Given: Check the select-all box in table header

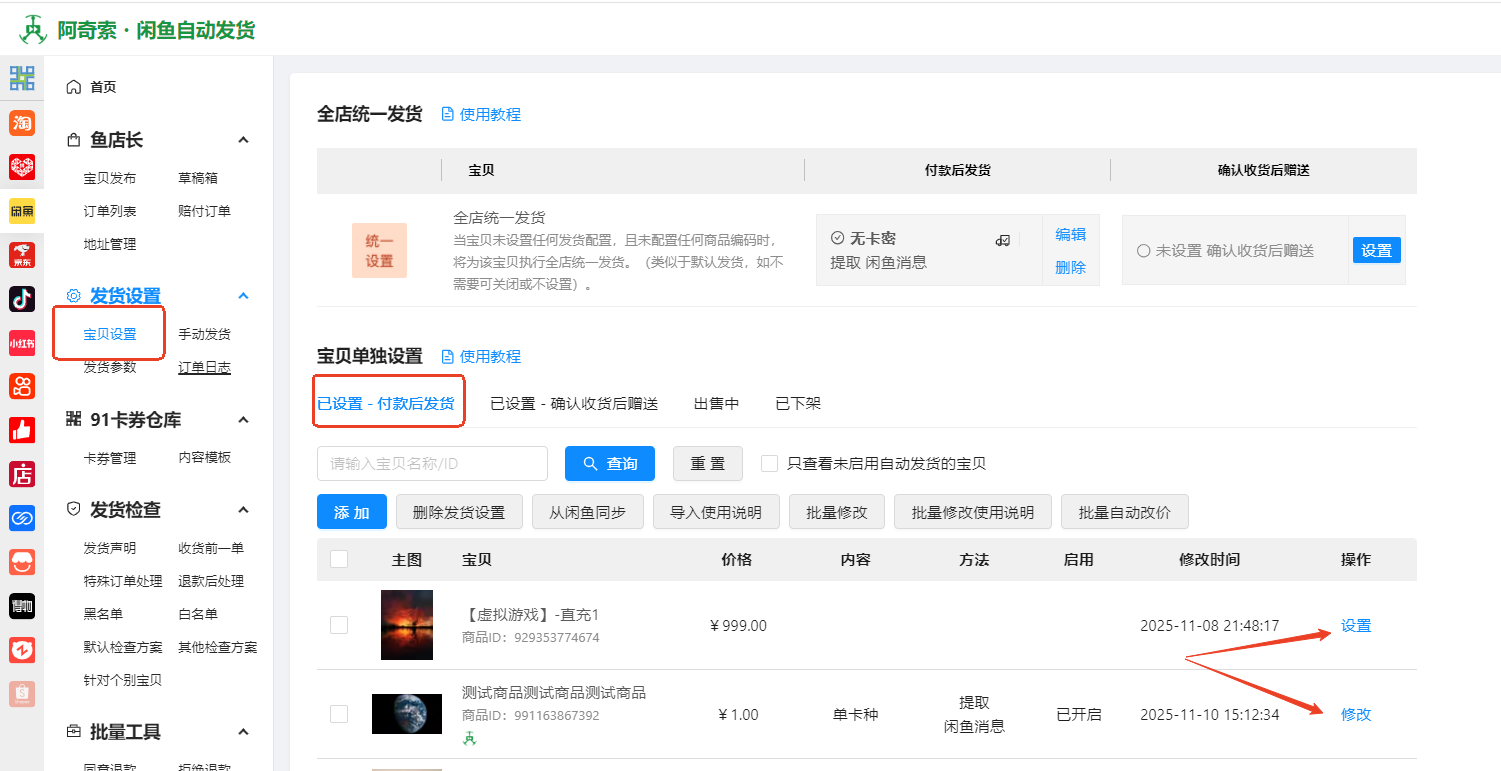Looking at the screenshot, I should (x=339, y=559).
